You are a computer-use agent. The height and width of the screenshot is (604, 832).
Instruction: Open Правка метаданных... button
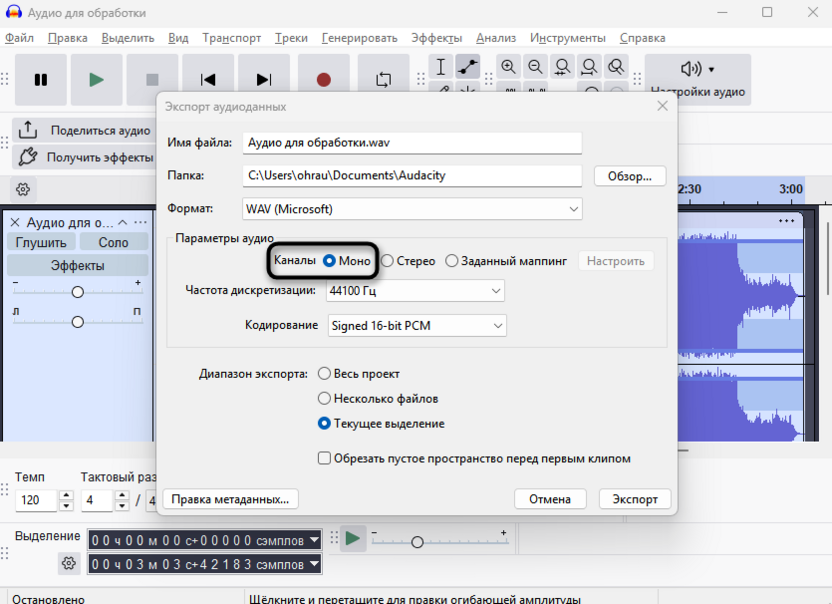(230, 499)
